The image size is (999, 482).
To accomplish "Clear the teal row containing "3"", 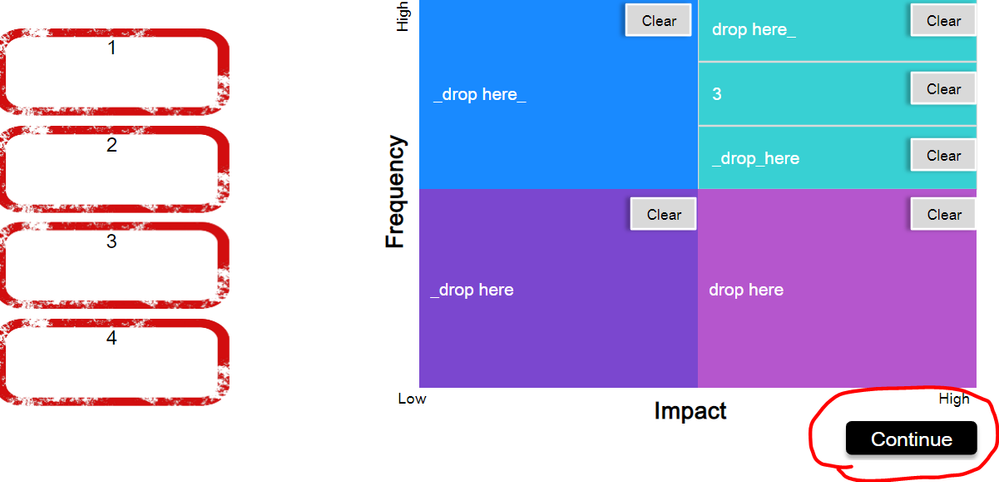I will [x=943, y=89].
